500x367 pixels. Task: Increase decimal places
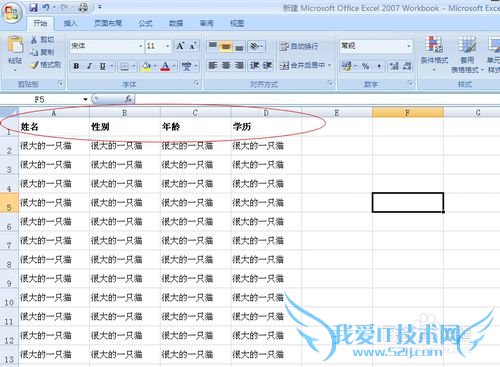click(394, 66)
